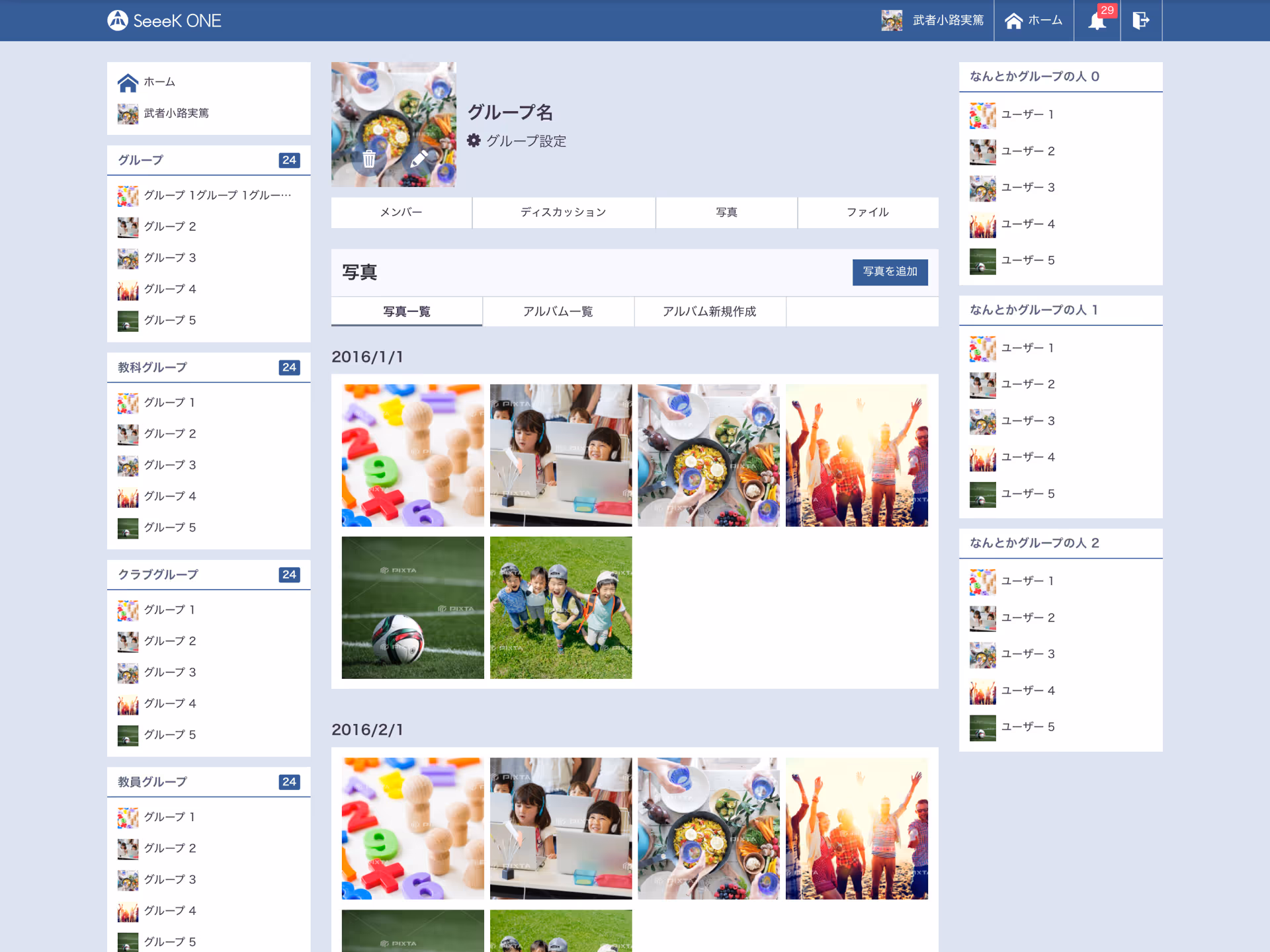Click the 24 badge beside クラブグループ
The width and height of the screenshot is (1270, 952).
(x=289, y=575)
